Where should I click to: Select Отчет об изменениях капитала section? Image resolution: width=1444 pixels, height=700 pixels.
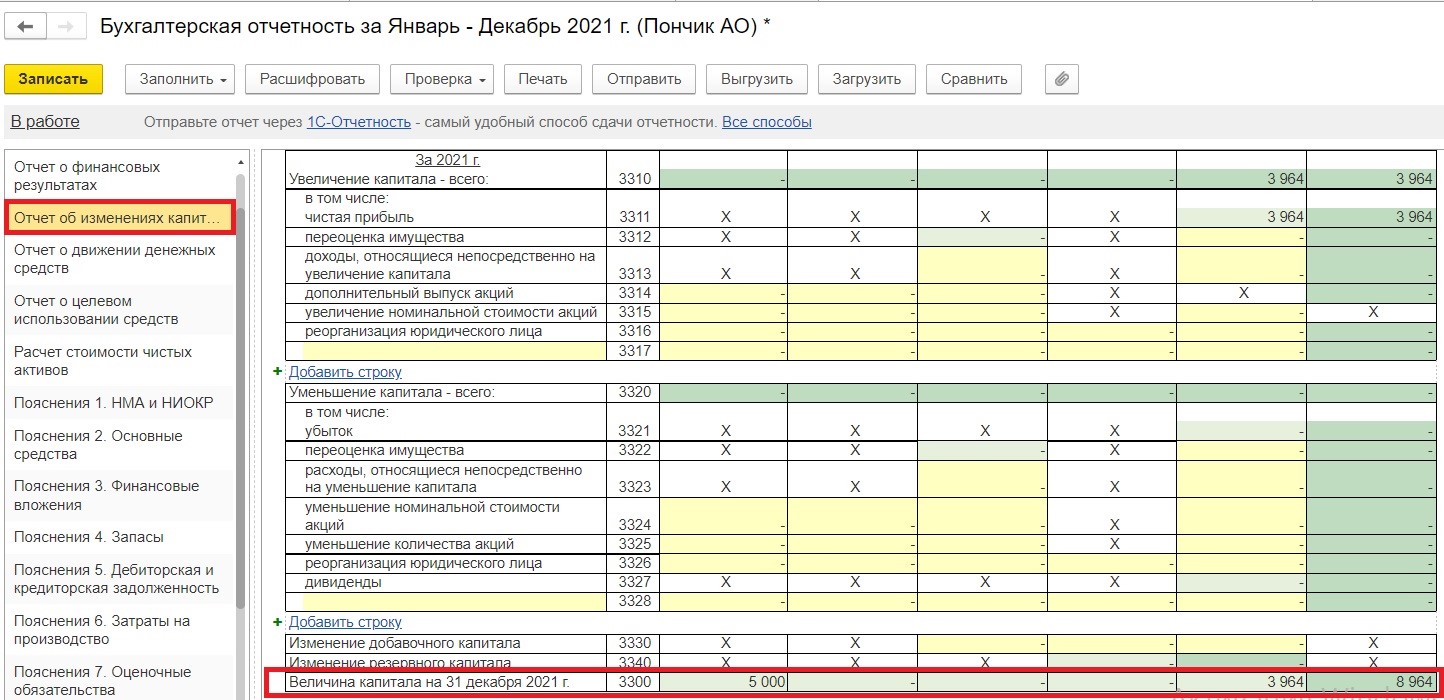point(120,217)
